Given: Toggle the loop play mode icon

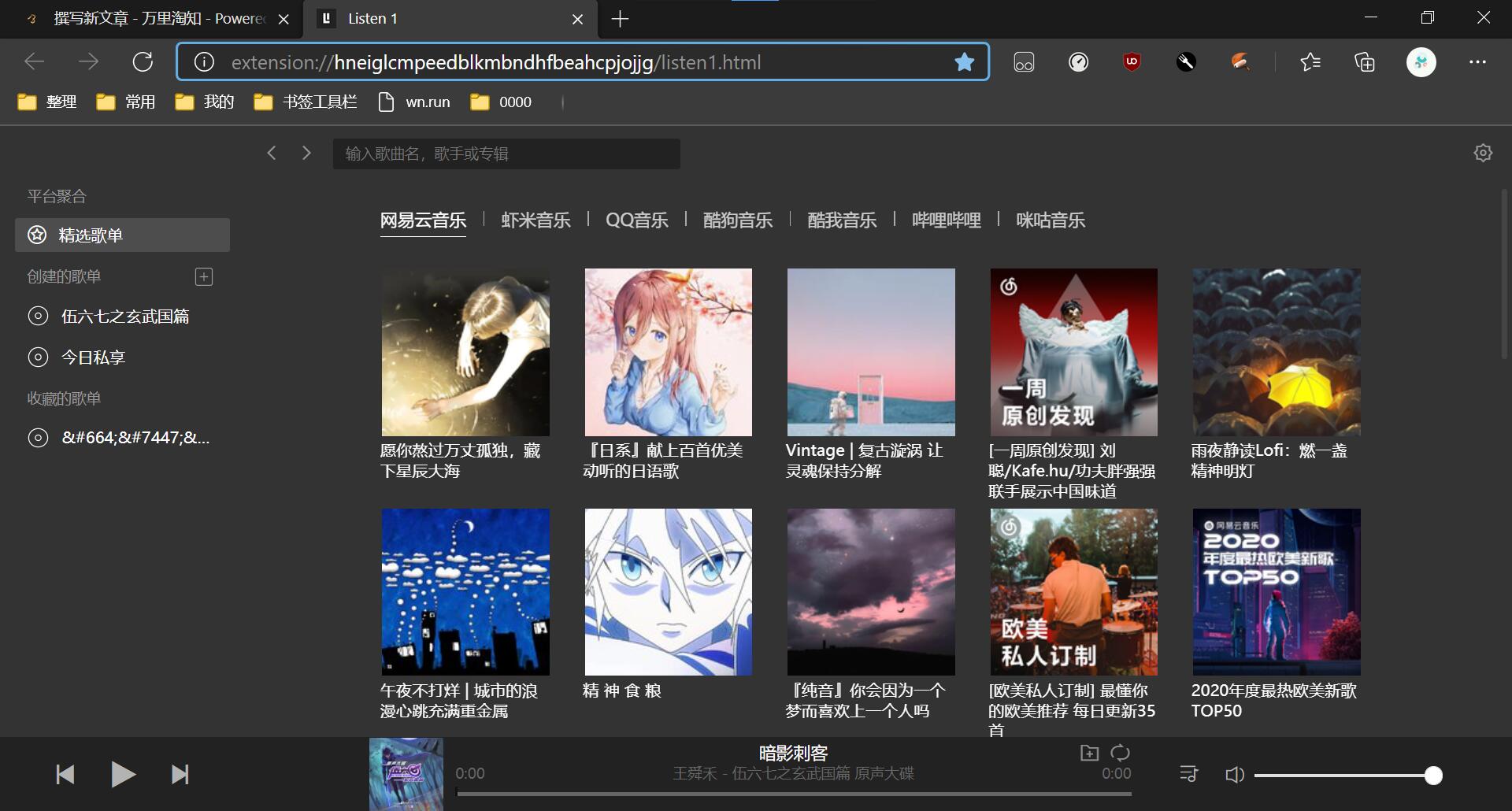Looking at the screenshot, I should [1120, 753].
